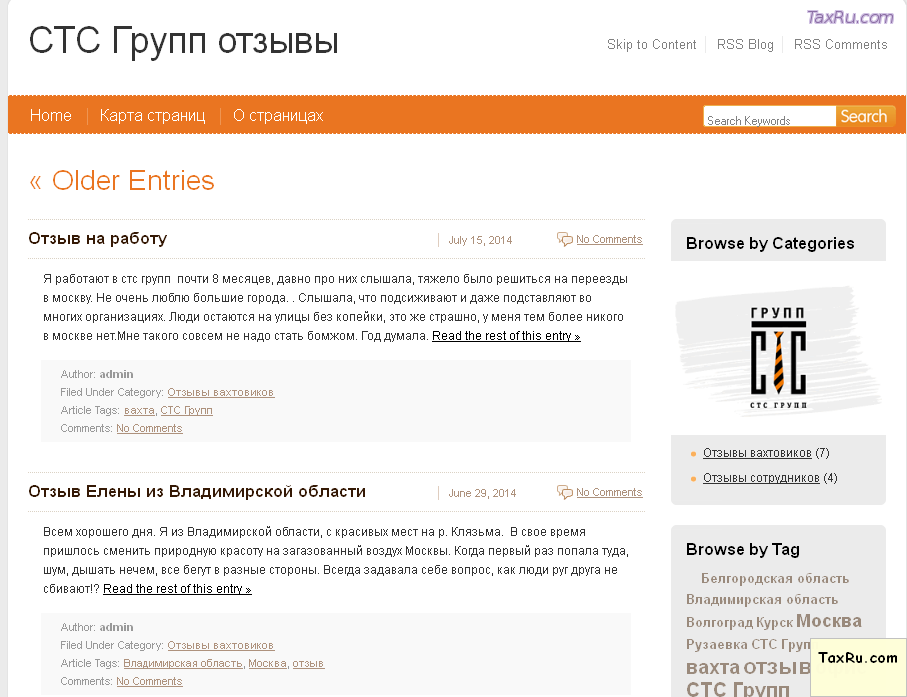Click the СТС Групп logo image in sidebar
Screen dimensions: 907x697
tap(778, 349)
